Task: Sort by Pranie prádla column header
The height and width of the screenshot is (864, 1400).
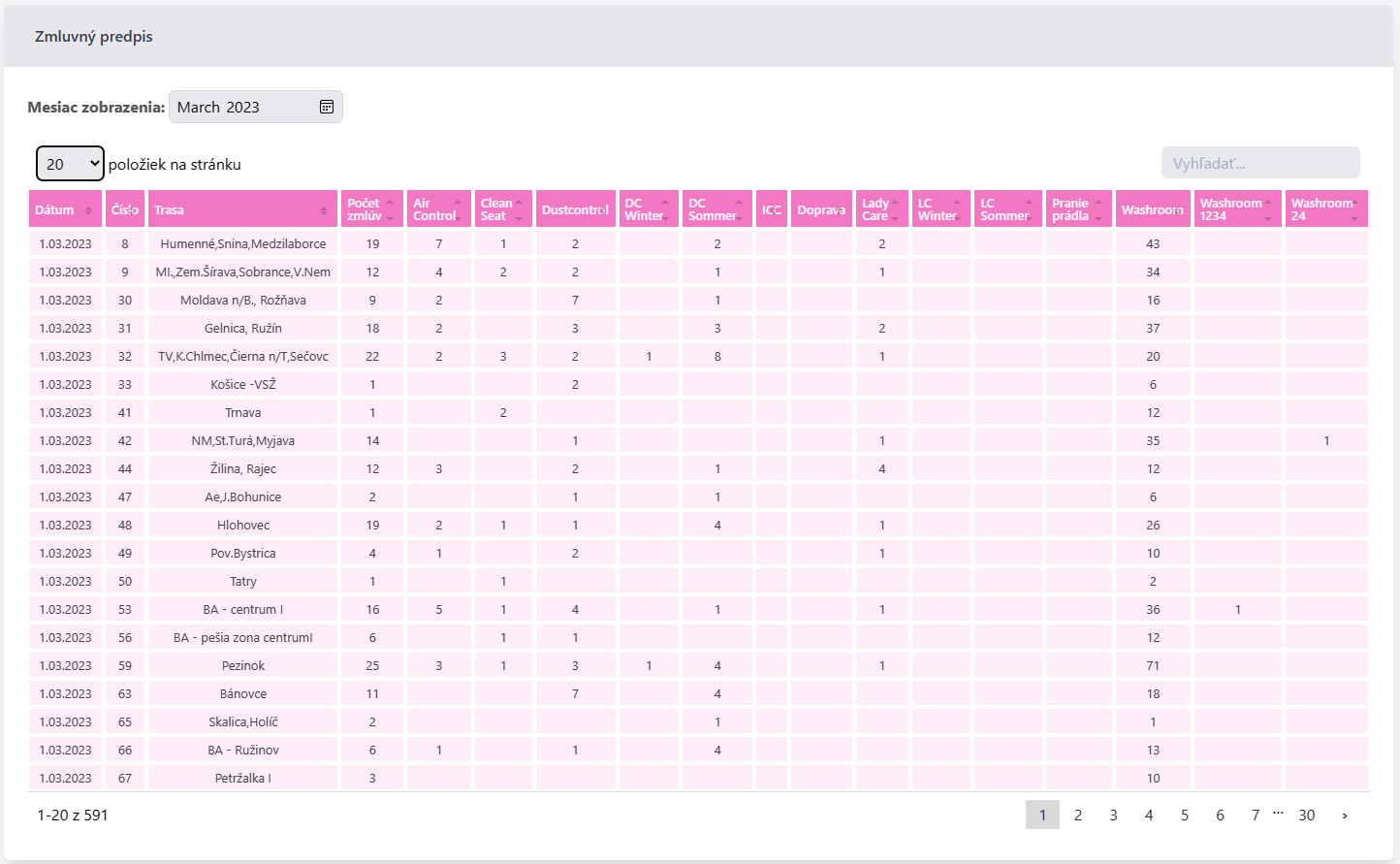Action: [1077, 209]
